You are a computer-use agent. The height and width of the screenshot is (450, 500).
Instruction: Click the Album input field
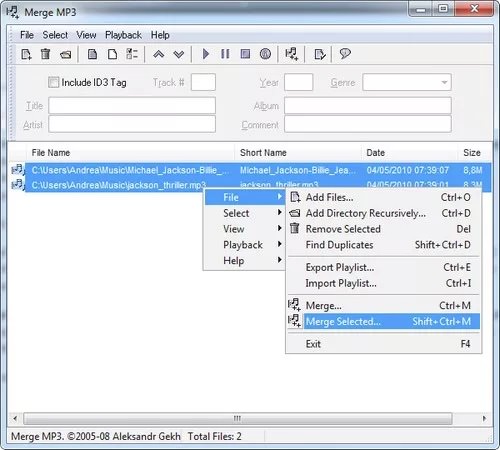[368, 106]
